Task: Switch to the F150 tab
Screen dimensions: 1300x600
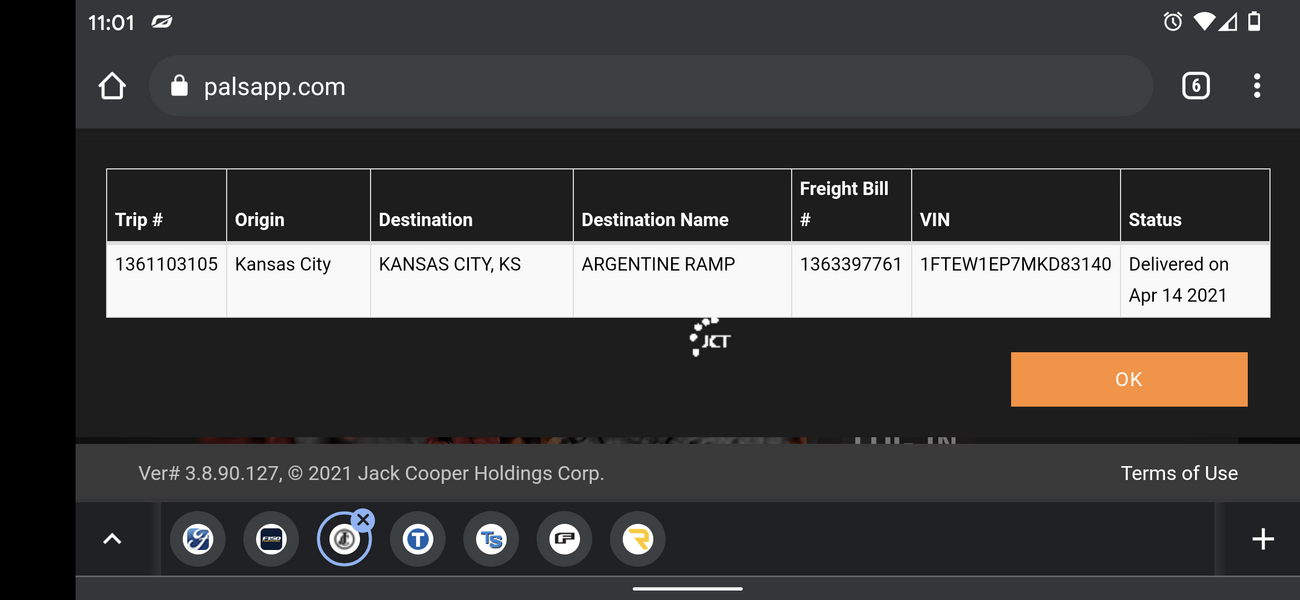Action: [x=271, y=540]
